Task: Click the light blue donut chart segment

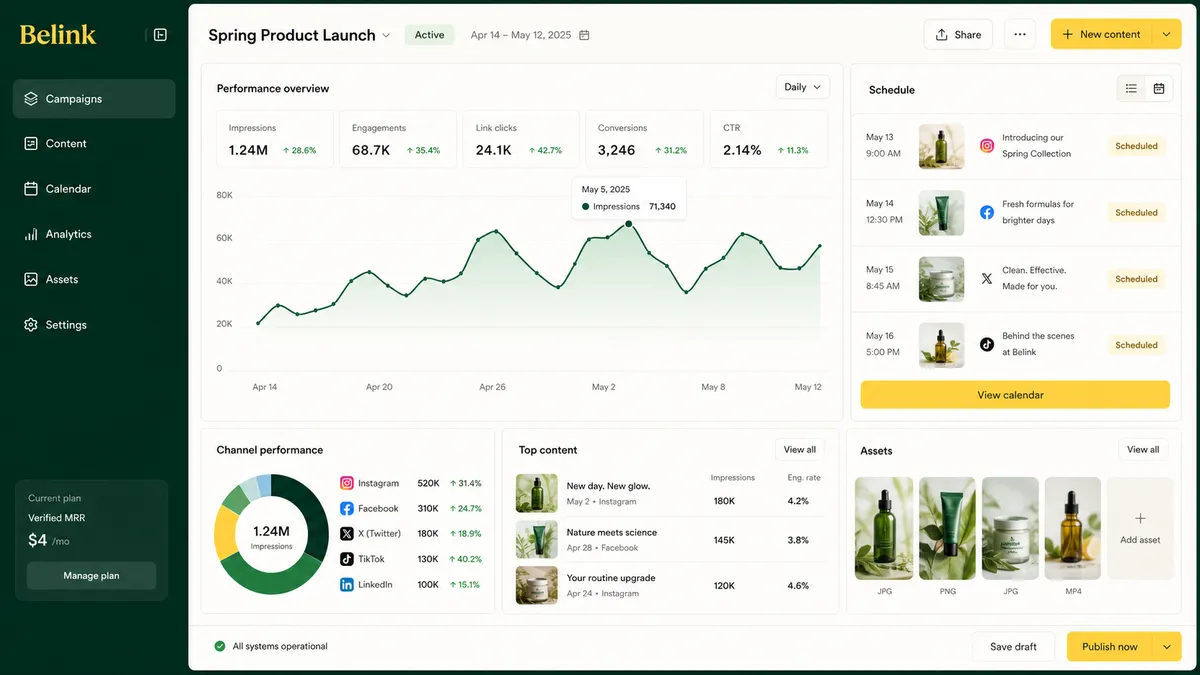Action: [x=264, y=485]
